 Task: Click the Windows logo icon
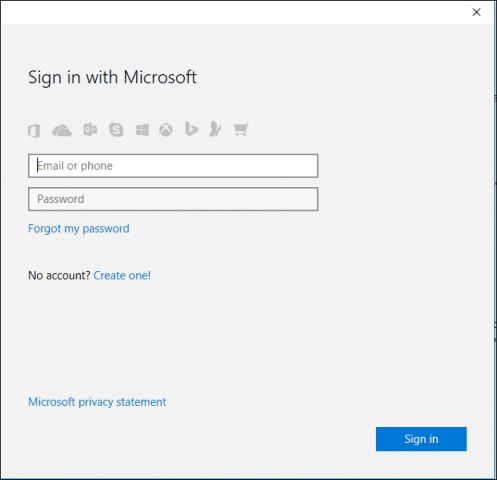(x=142, y=130)
